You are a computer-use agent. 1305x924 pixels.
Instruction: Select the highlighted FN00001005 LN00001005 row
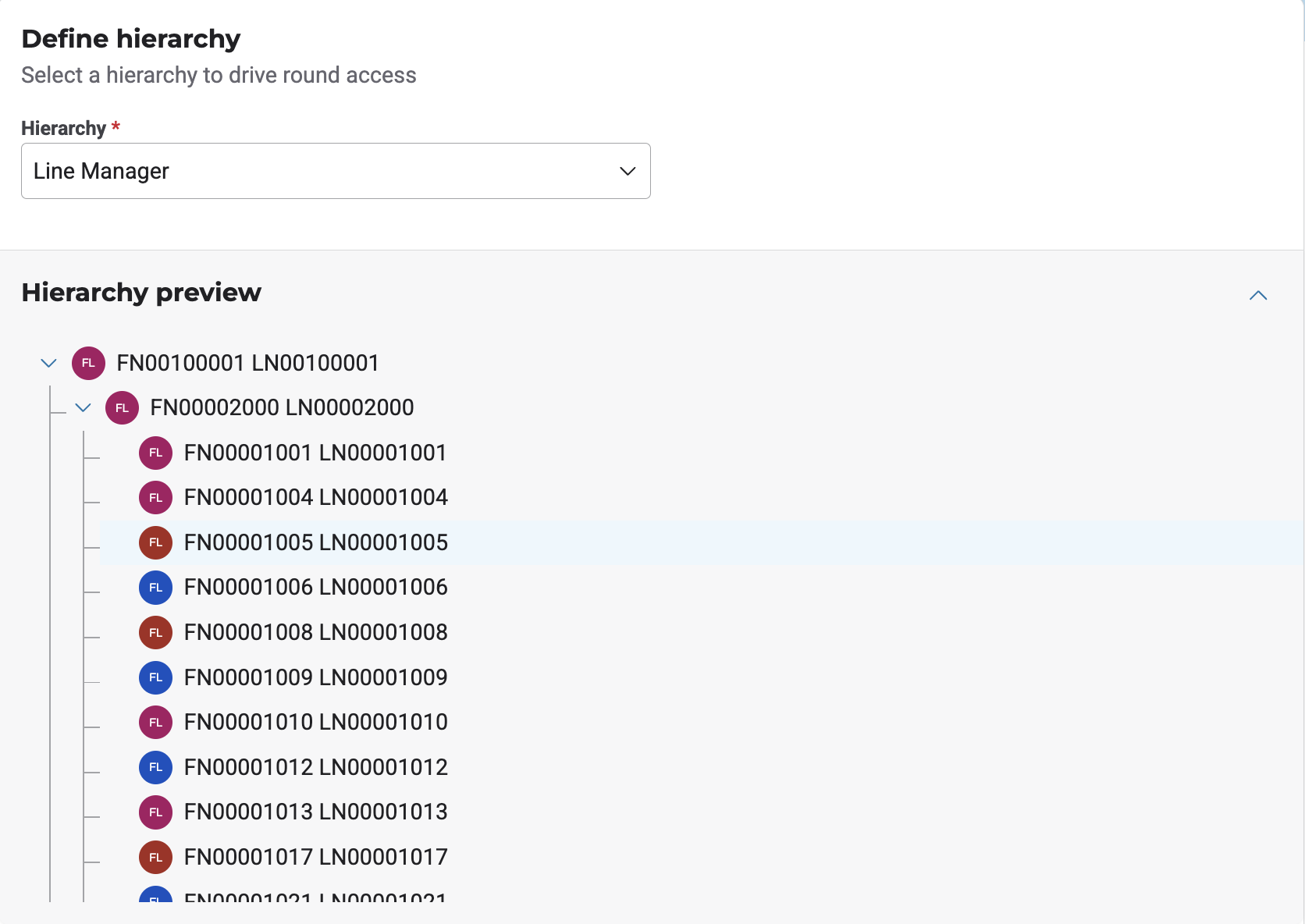[315, 542]
